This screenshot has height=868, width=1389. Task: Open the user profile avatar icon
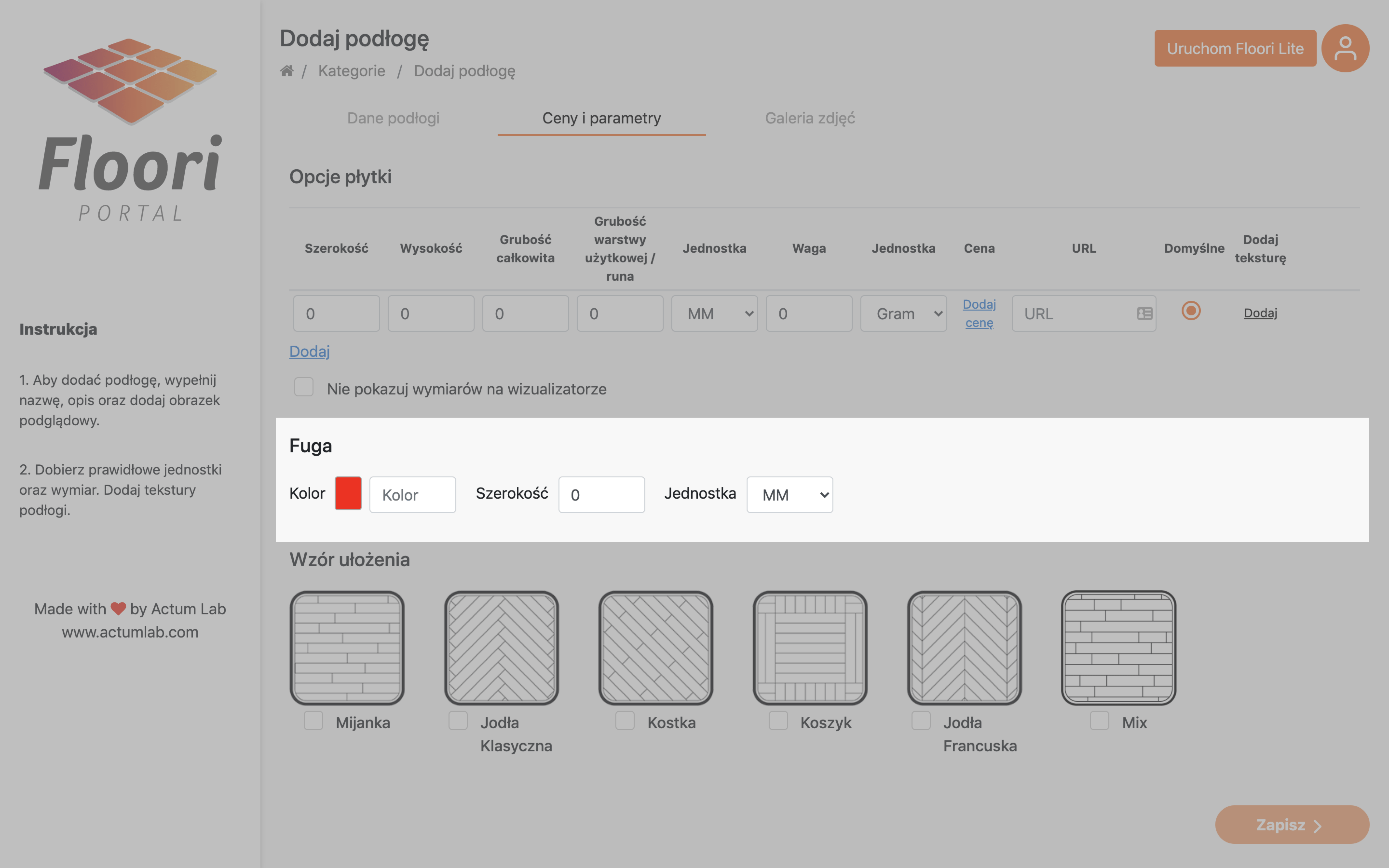tap(1345, 48)
